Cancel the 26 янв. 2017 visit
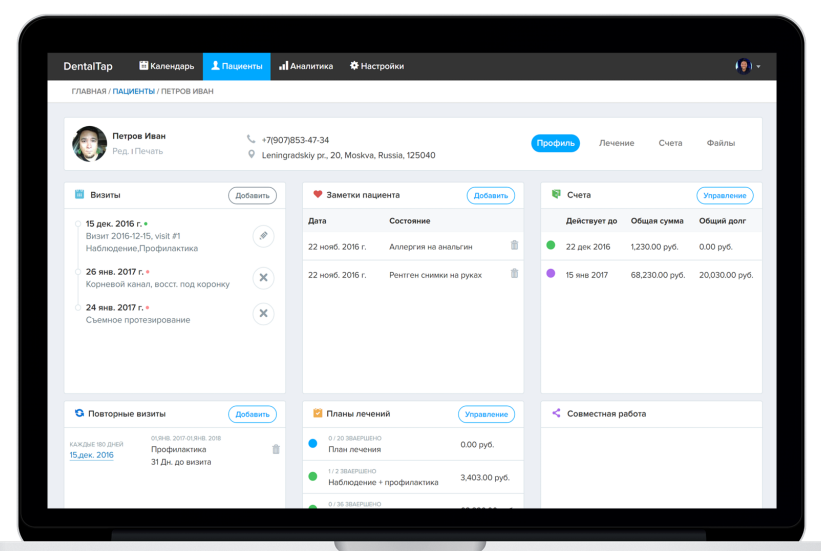The height and width of the screenshot is (551, 821). click(x=263, y=278)
